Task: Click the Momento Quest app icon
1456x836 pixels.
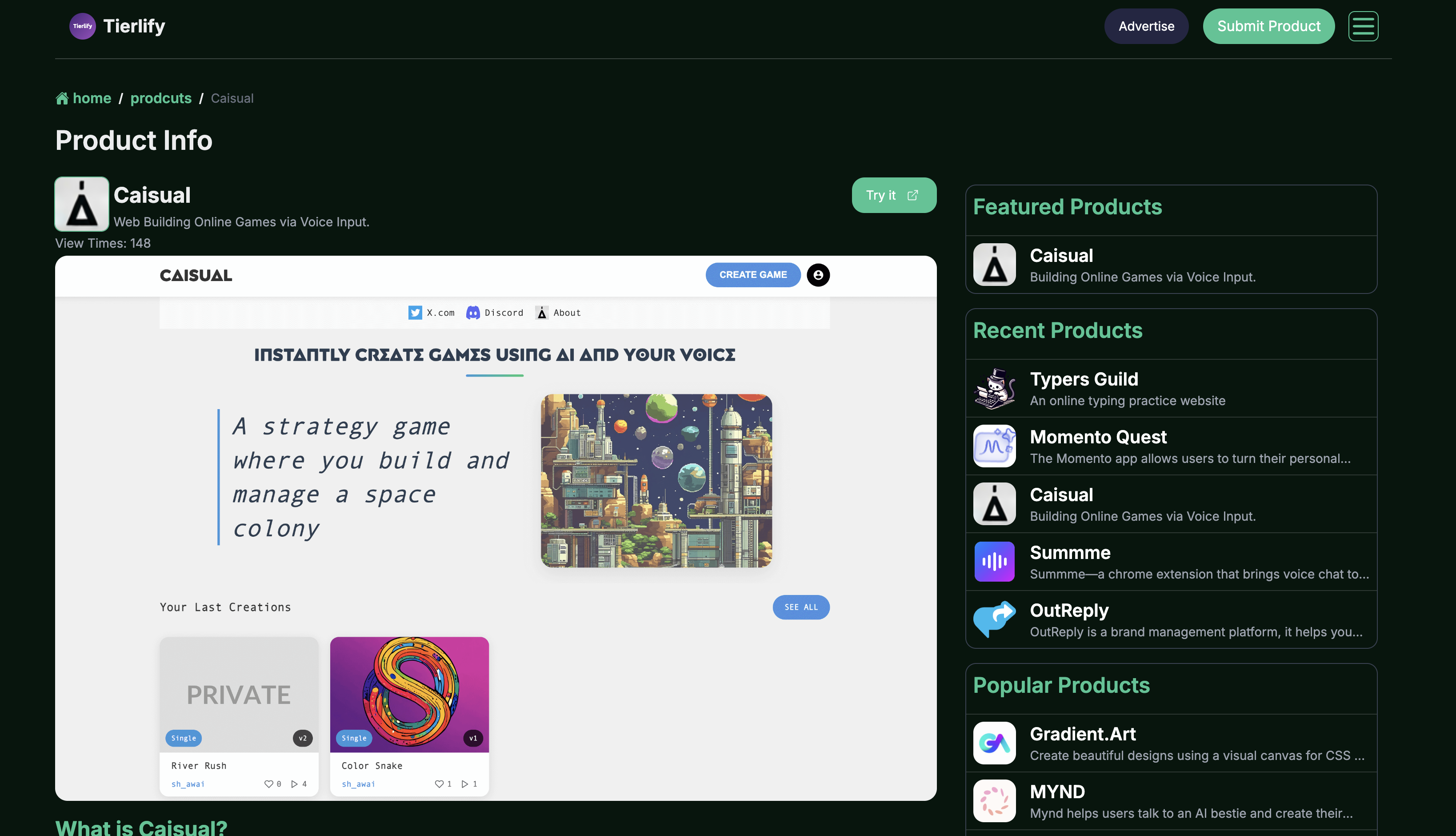Action: click(994, 446)
